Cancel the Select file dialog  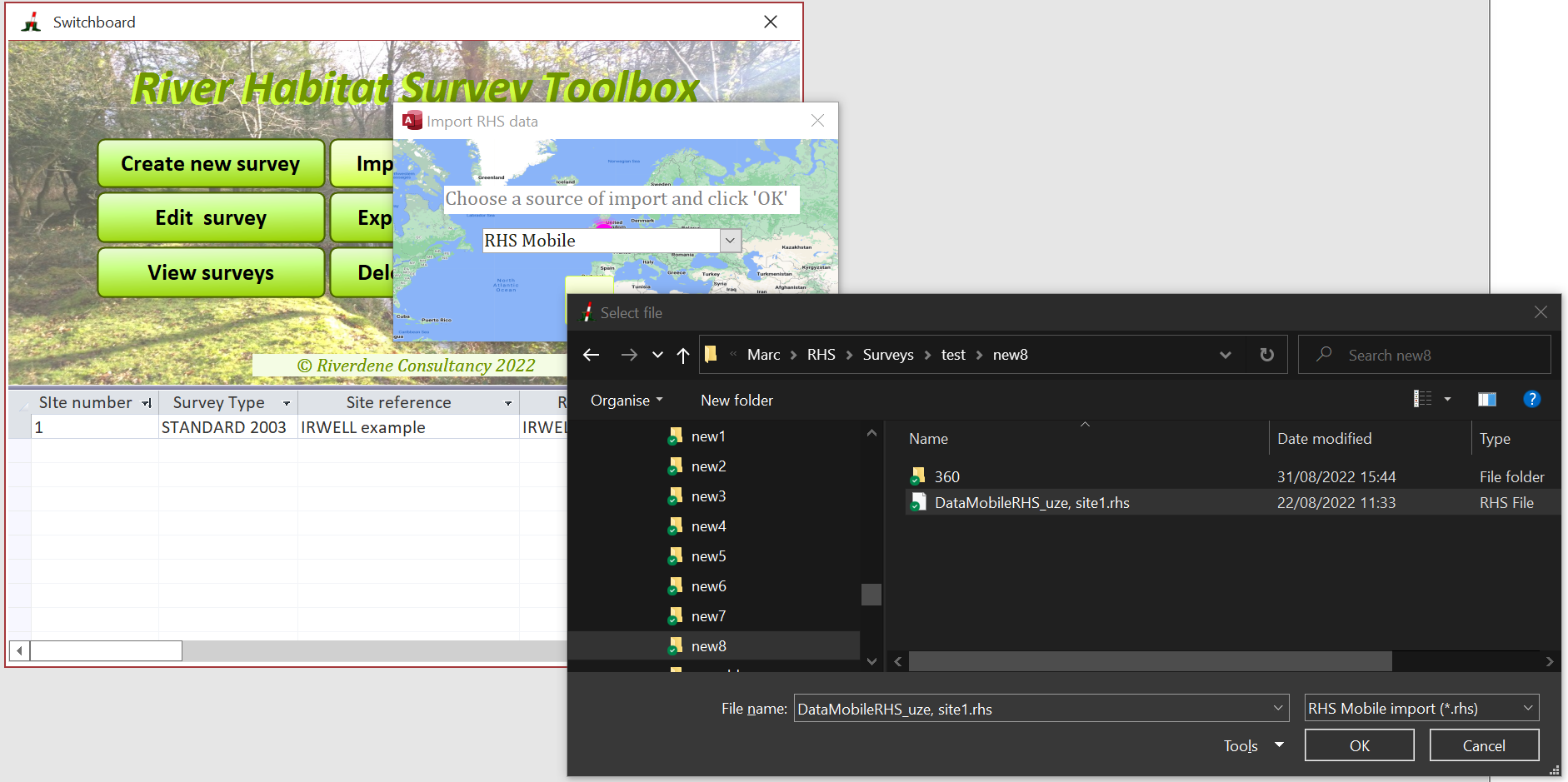coord(1484,745)
